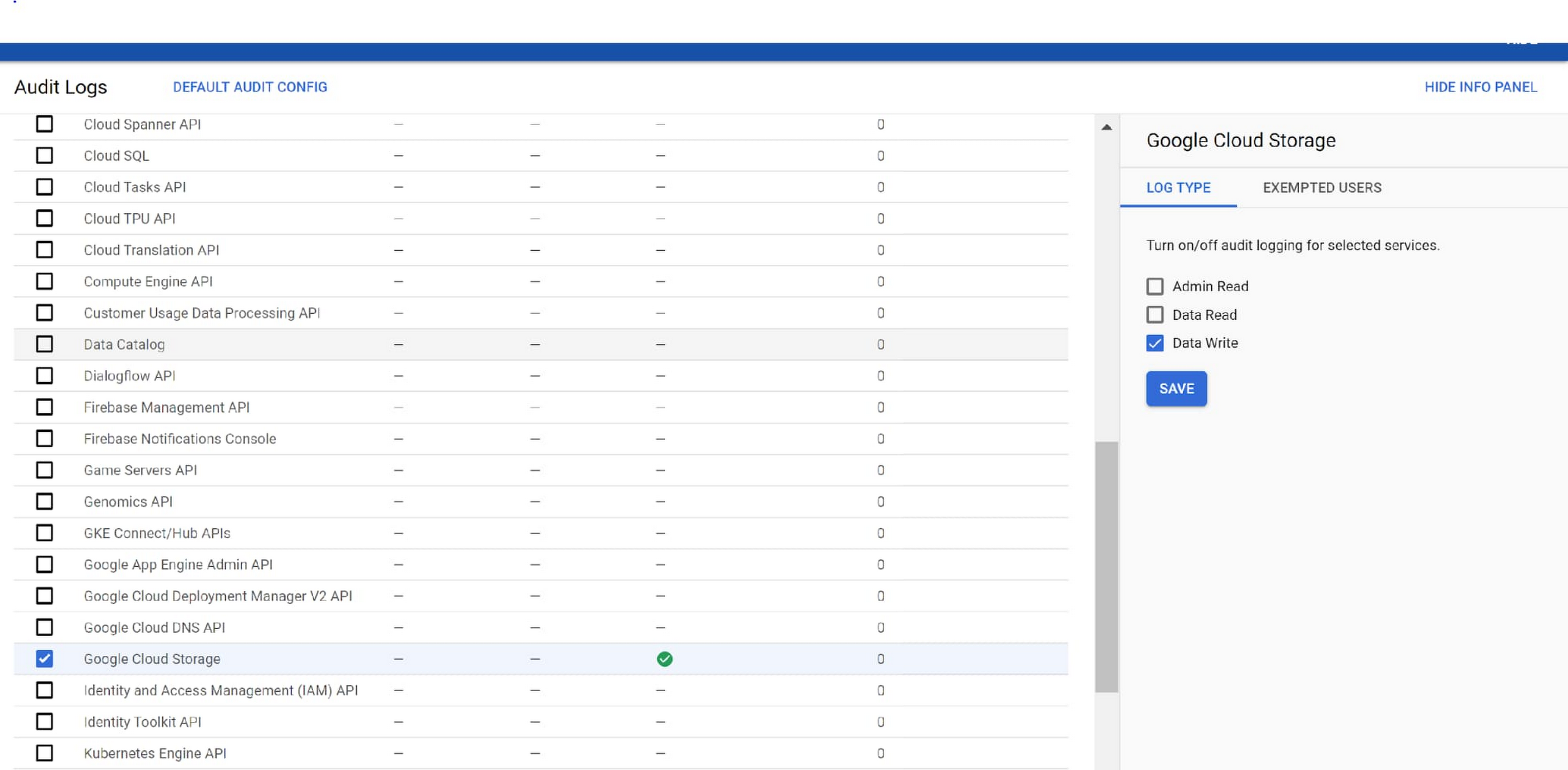1568x770 pixels.
Task: Click the GKE Connect Hub APIs row
Action: pos(158,533)
